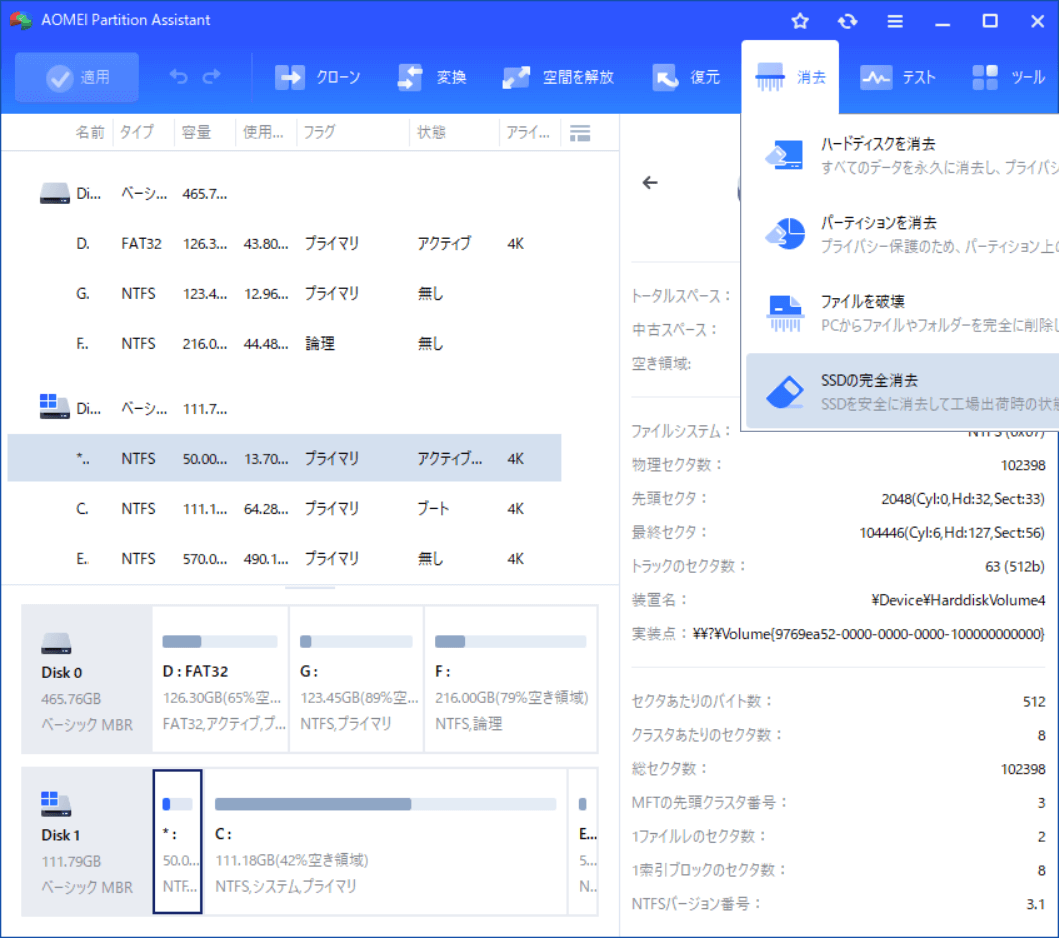Screen dimensions: 1059x938
Task: Click the test waveform icon
Action: coord(875,78)
